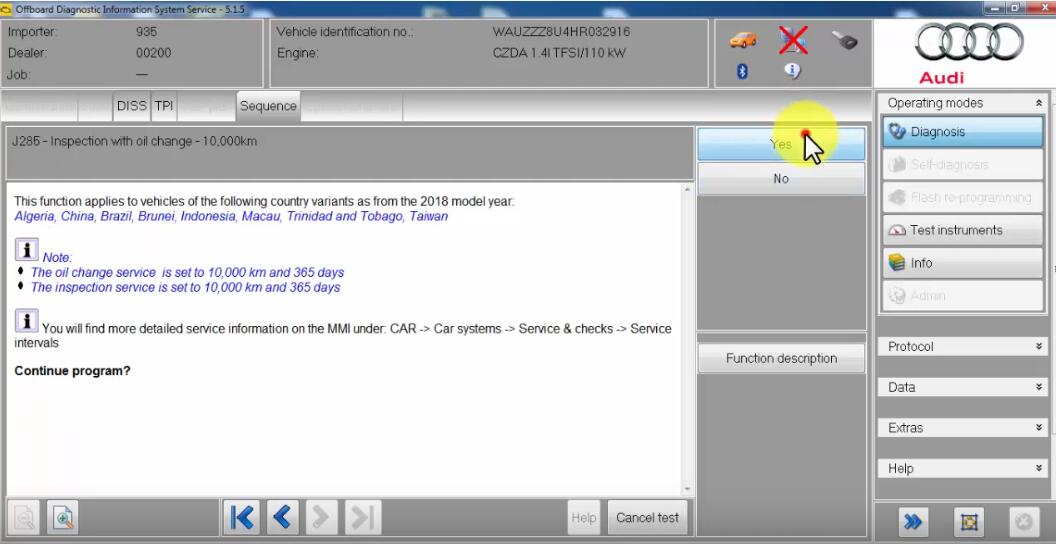Click the Cancel test button
Viewport: 1056px width, 544px height.
(x=647, y=518)
